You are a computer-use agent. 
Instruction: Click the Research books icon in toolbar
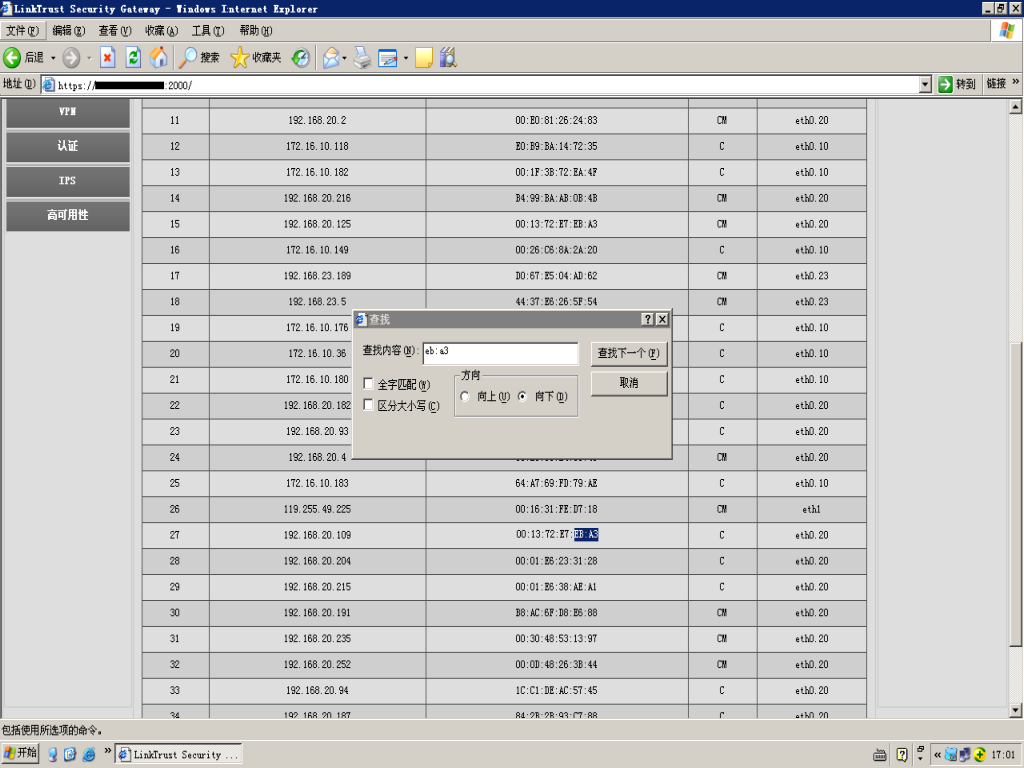click(448, 57)
